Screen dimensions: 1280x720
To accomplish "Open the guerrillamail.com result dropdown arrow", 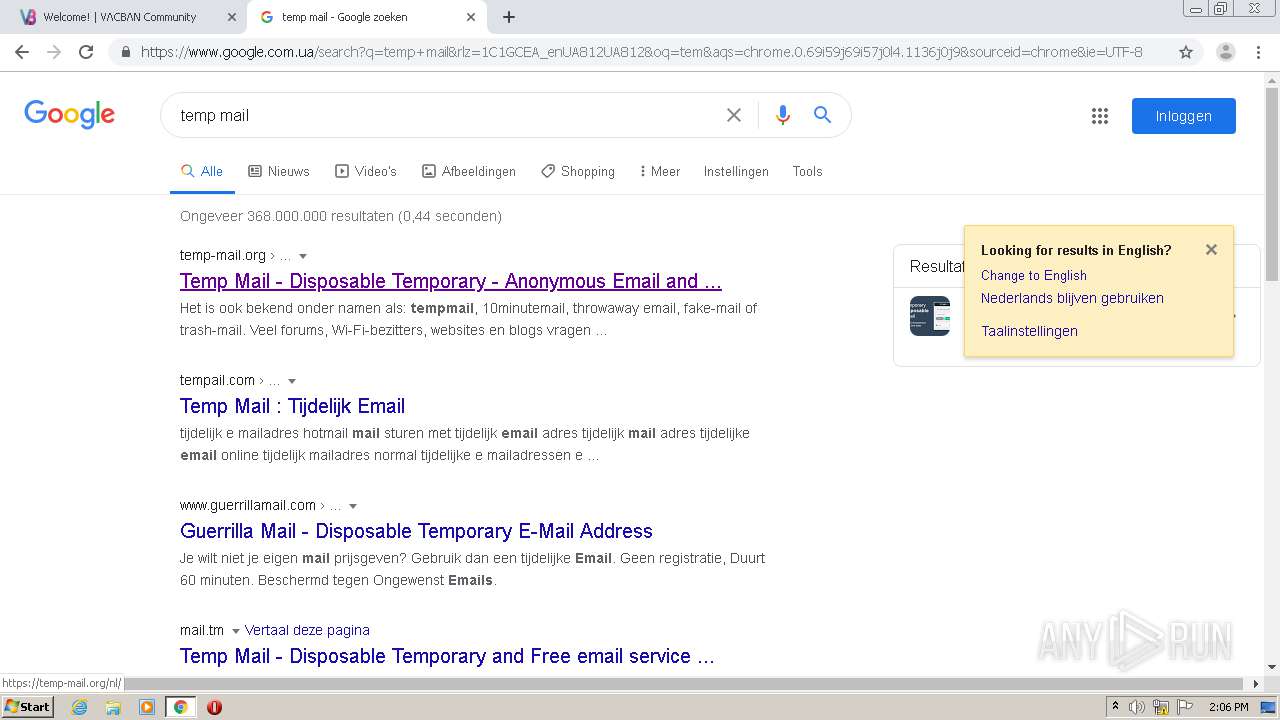I will pyautogui.click(x=353, y=506).
